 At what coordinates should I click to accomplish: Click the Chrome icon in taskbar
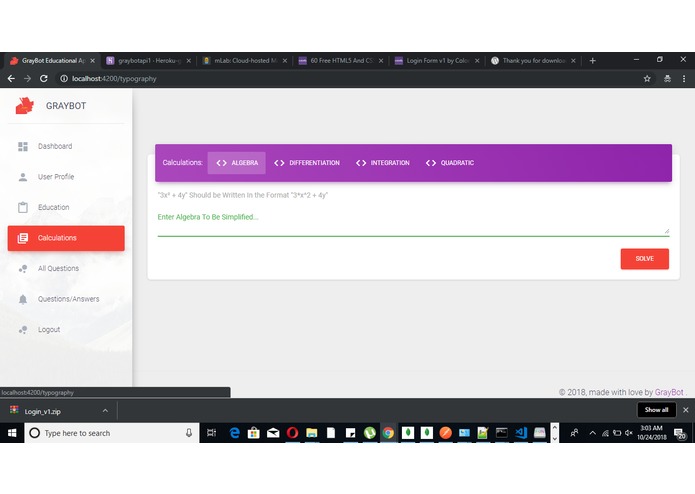pyautogui.click(x=388, y=433)
